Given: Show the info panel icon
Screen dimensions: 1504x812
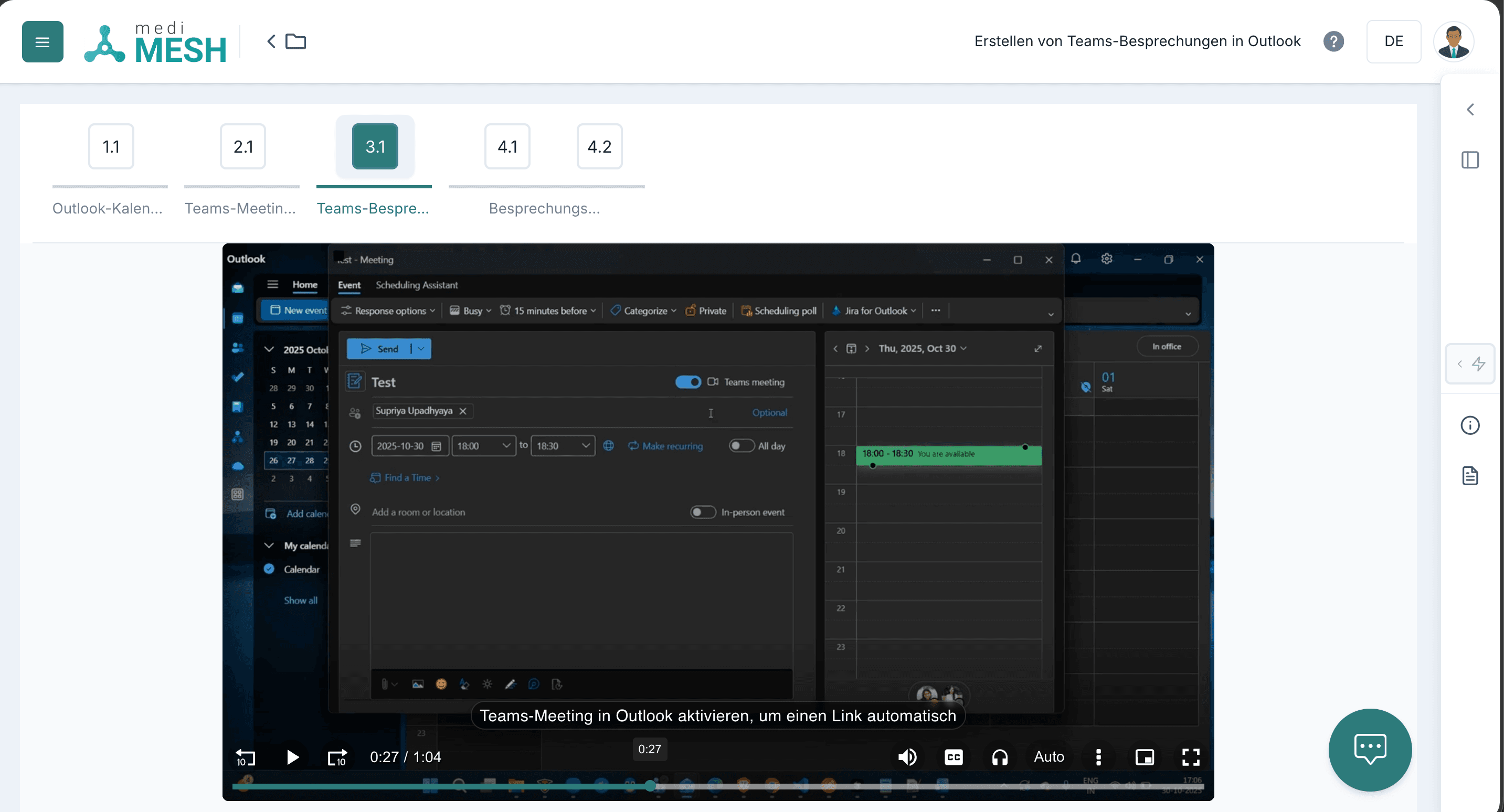Looking at the screenshot, I should coord(1470,425).
